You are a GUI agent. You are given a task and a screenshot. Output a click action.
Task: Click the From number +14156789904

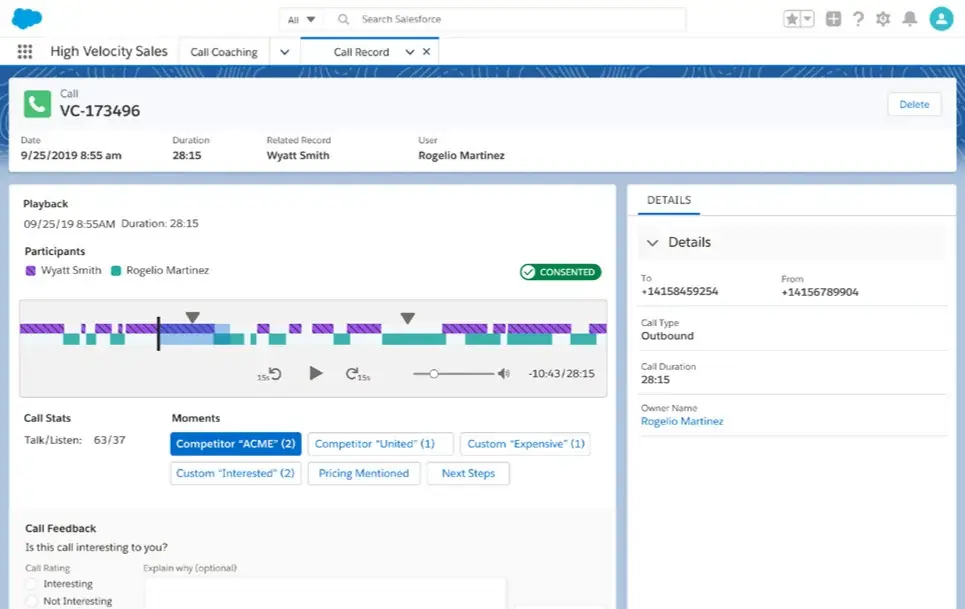point(820,292)
